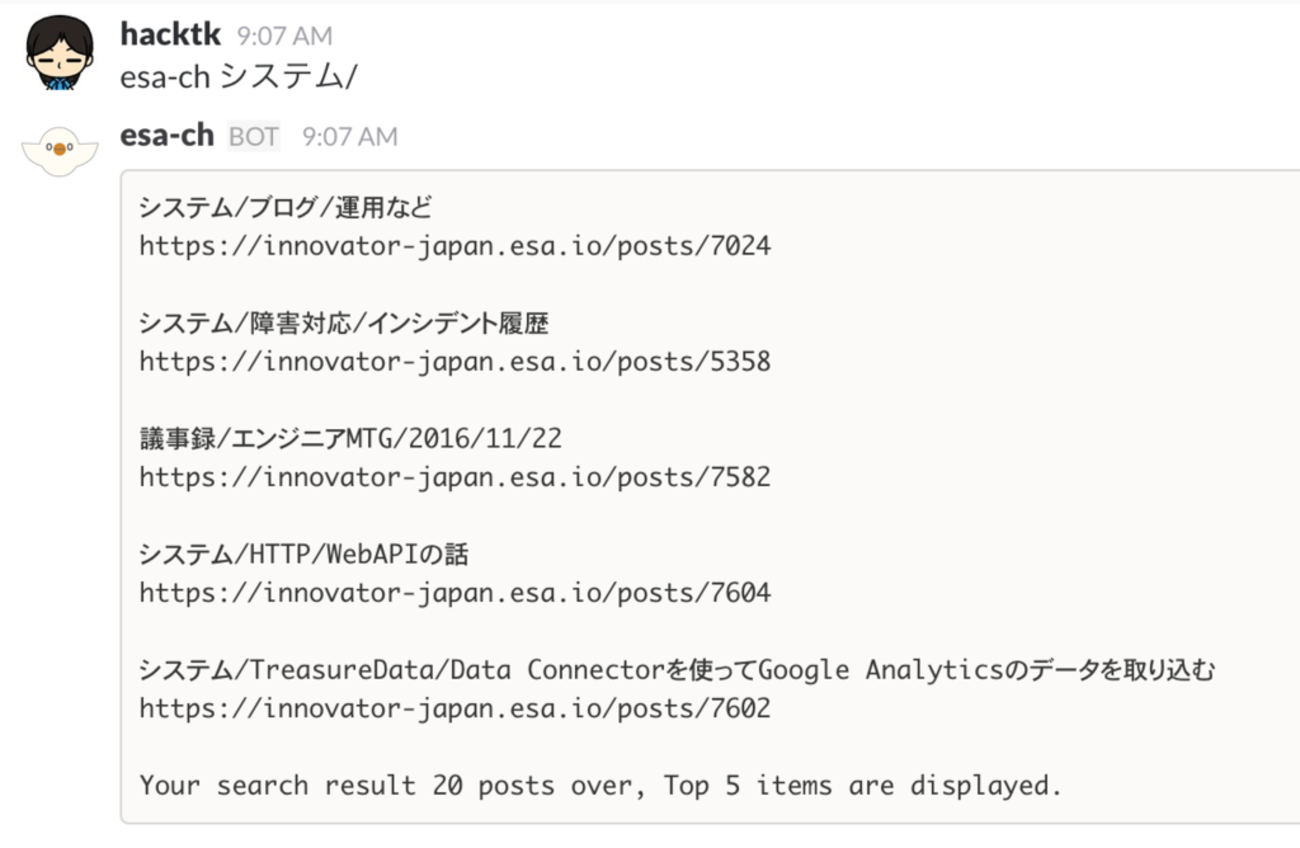
Task: Click the システム/ブログ/運用など title
Action: coord(286,208)
